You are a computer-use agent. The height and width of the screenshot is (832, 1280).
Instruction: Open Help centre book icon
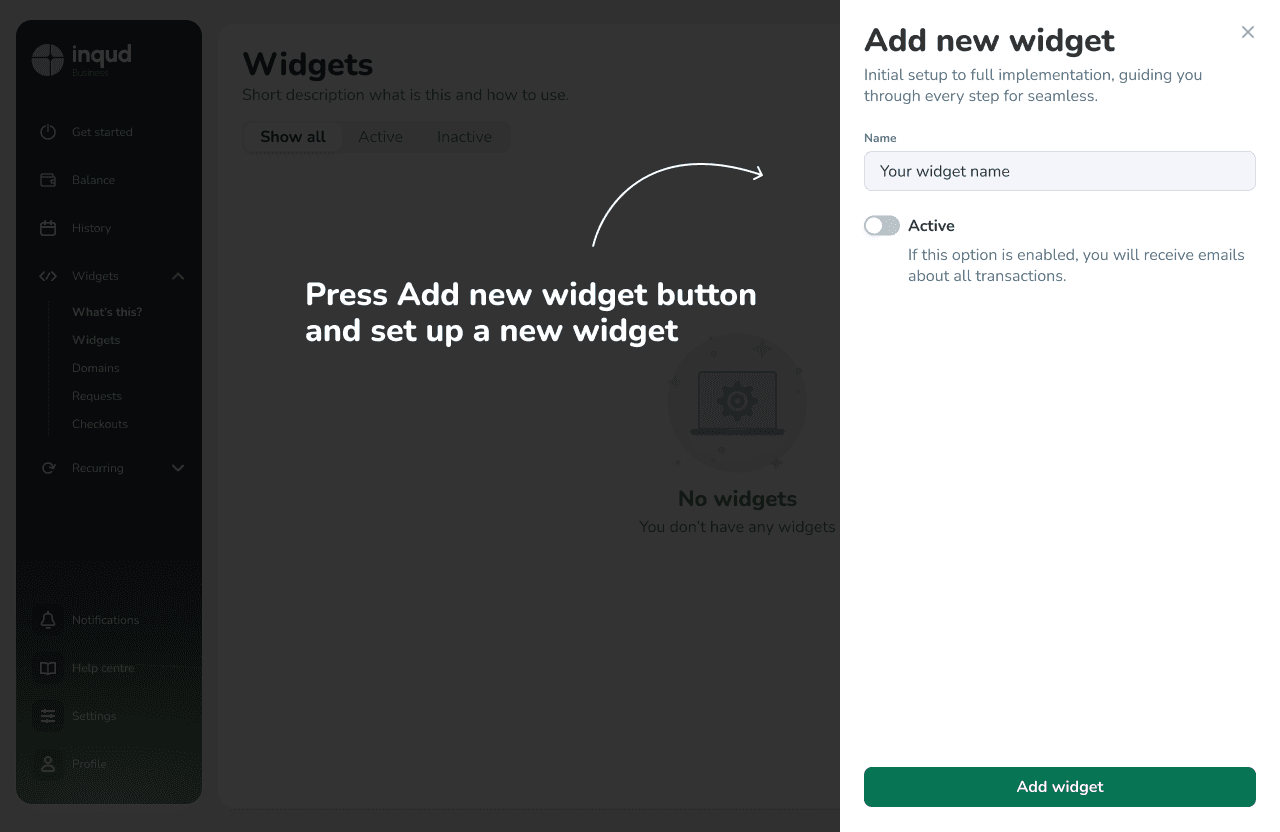(48, 668)
